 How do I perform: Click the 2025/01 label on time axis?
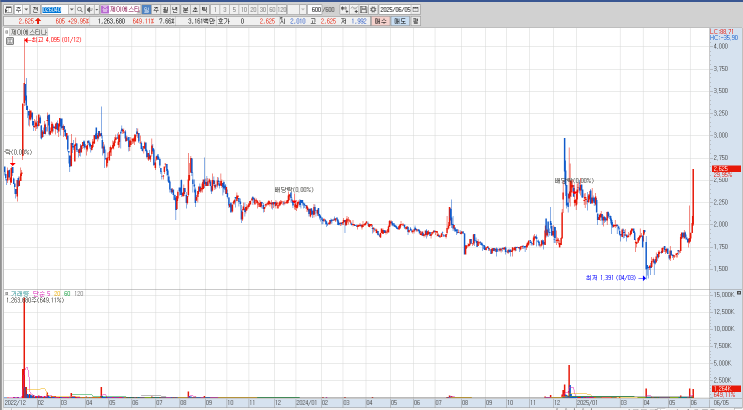(587, 402)
